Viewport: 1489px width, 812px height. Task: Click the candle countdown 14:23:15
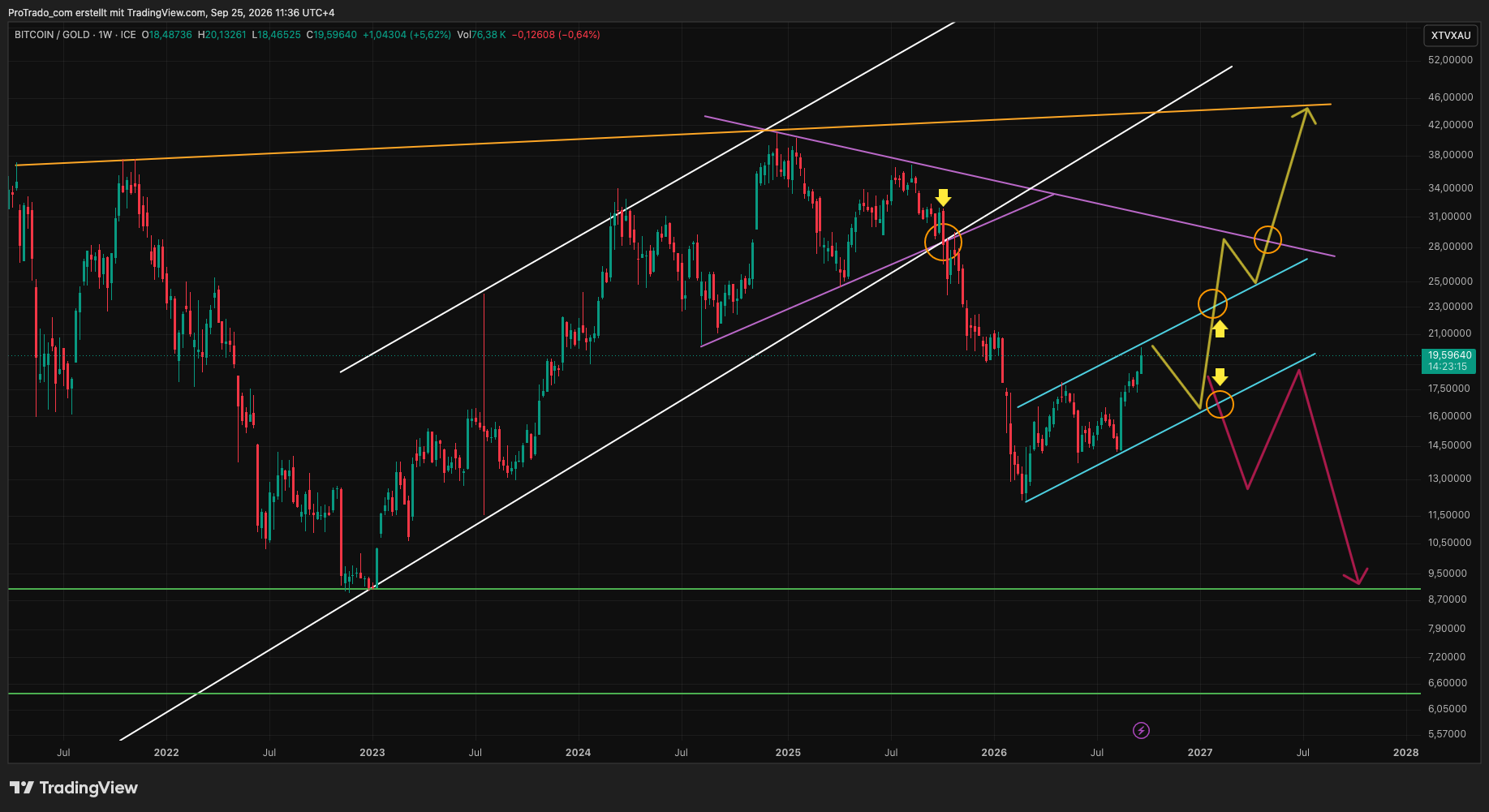[x=1448, y=367]
